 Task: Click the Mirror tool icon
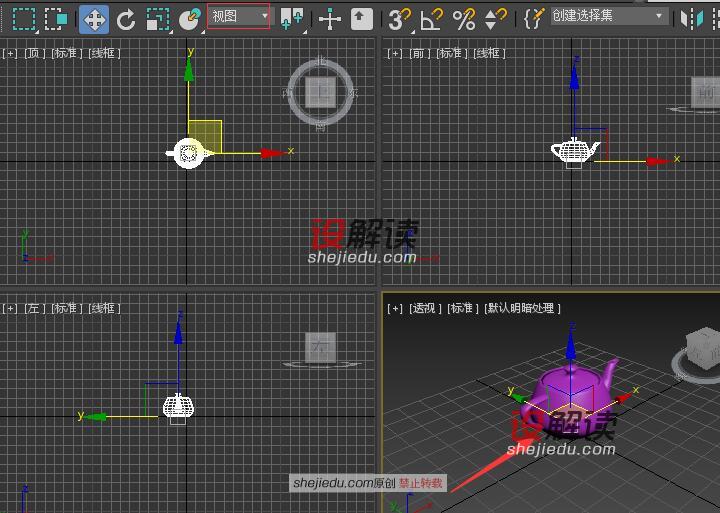[692, 19]
